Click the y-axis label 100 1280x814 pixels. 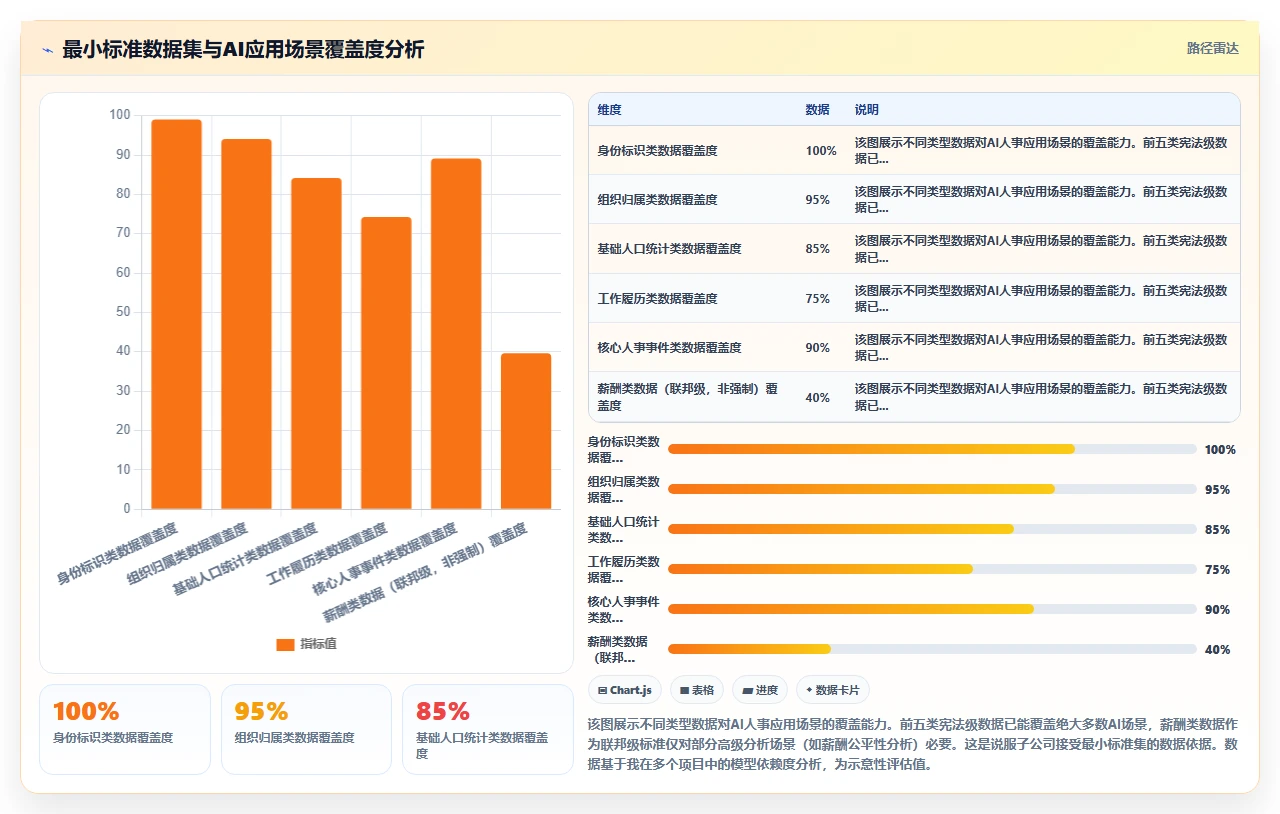pos(120,115)
